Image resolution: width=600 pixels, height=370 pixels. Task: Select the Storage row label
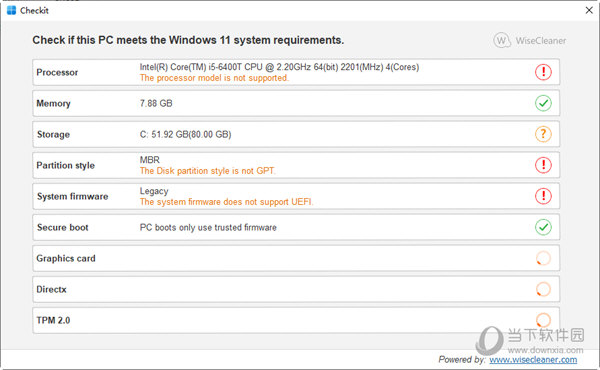click(x=53, y=134)
